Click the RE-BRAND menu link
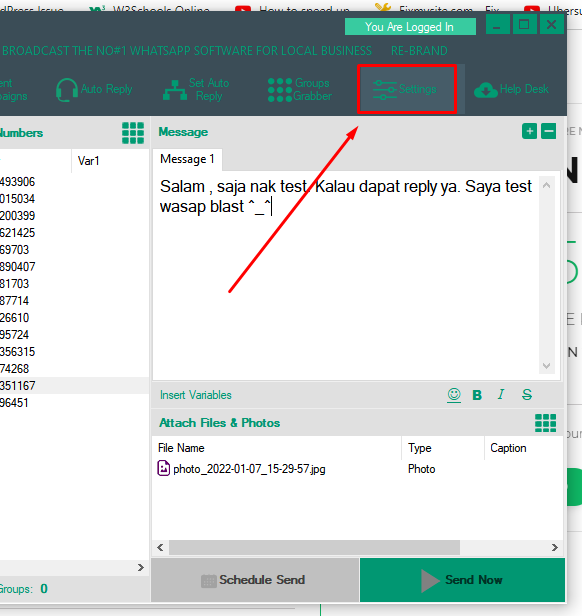The height and width of the screenshot is (616, 582). pos(419,51)
